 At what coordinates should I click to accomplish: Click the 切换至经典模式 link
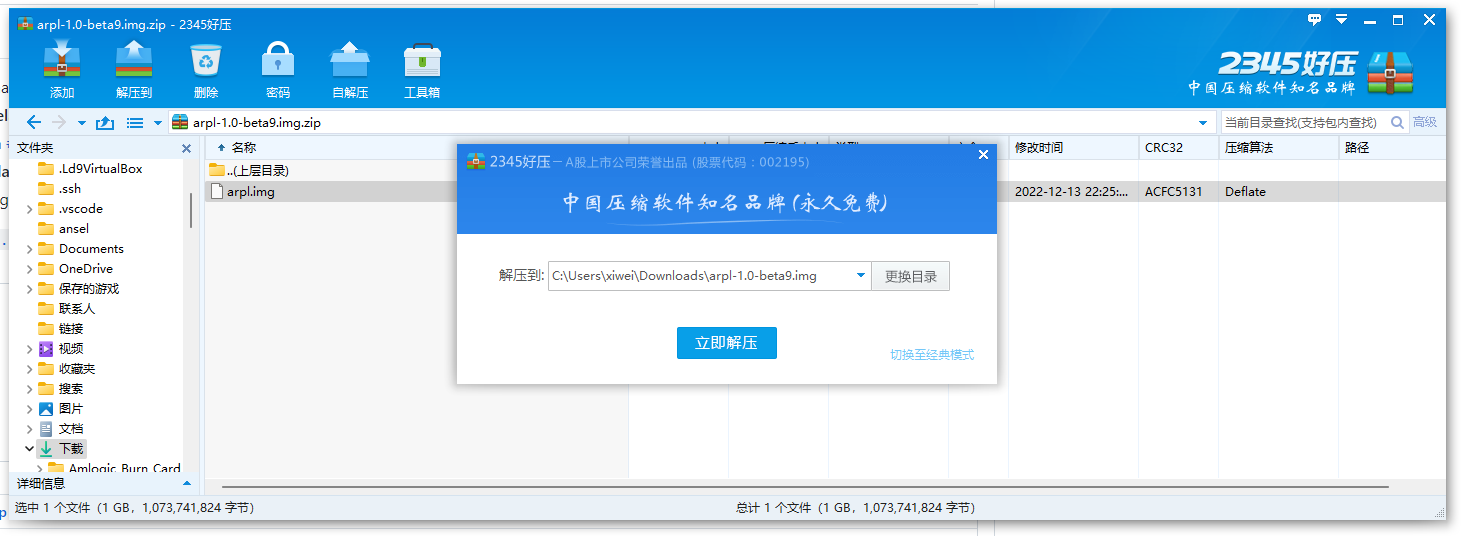pyautogui.click(x=932, y=355)
